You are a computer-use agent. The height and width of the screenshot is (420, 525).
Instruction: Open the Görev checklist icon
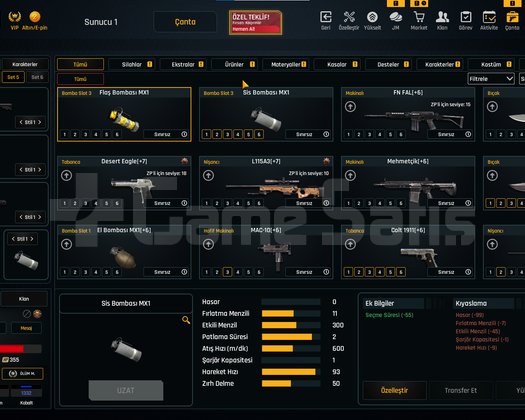tap(465, 17)
